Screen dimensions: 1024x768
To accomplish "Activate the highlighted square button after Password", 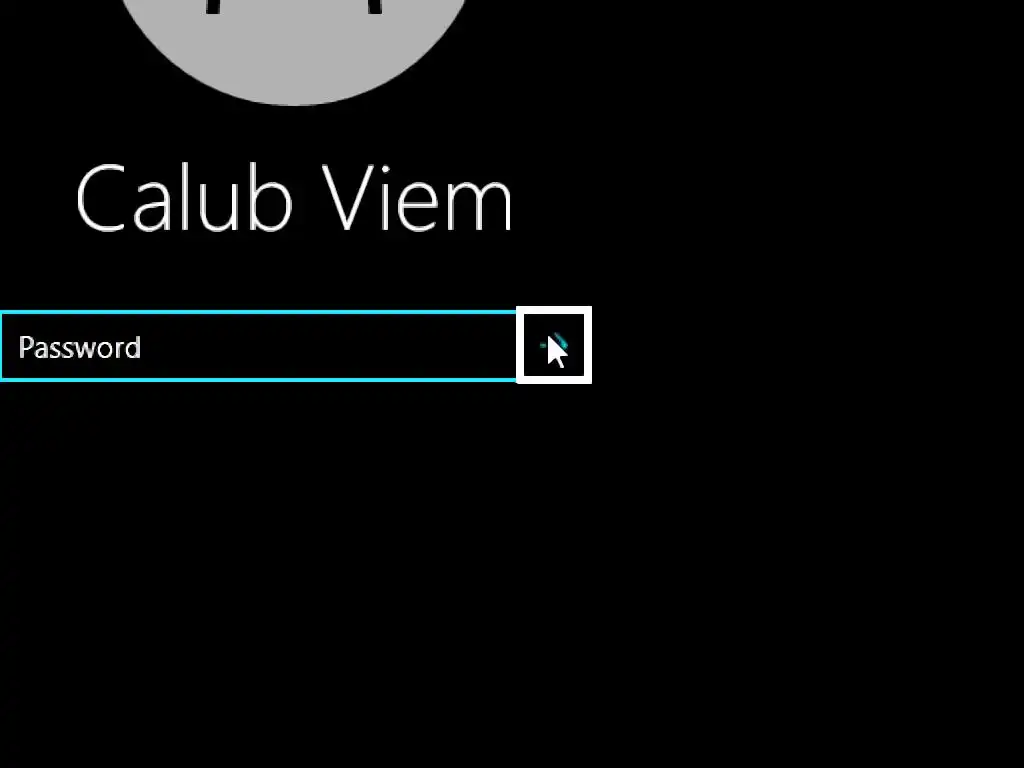I will [554, 345].
